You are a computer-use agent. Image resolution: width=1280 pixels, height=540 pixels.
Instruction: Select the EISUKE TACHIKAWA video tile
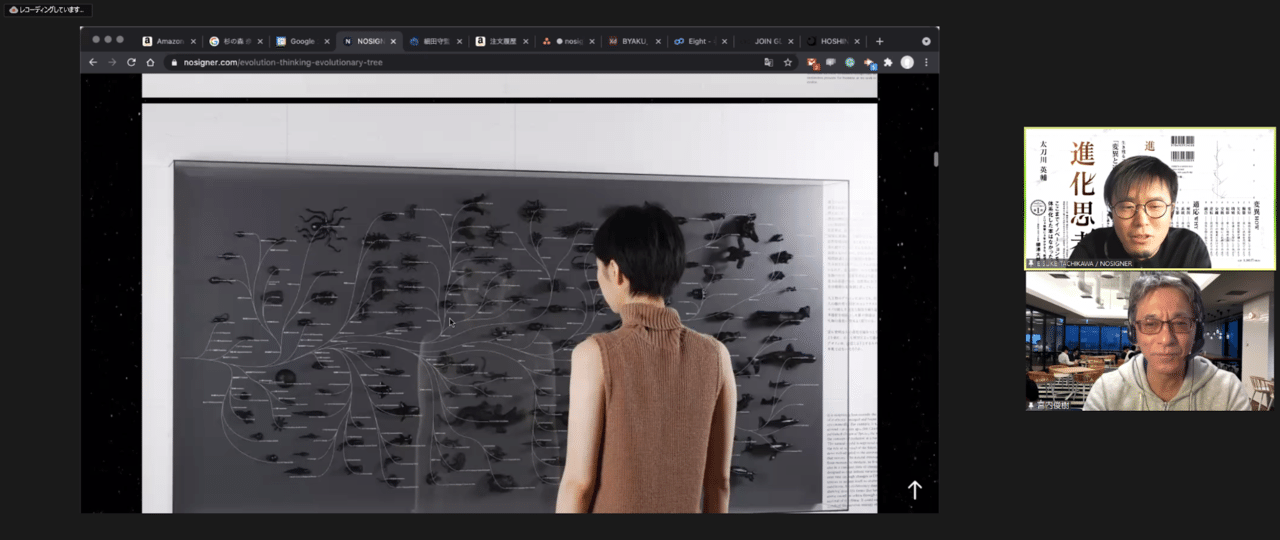pyautogui.click(x=1149, y=198)
